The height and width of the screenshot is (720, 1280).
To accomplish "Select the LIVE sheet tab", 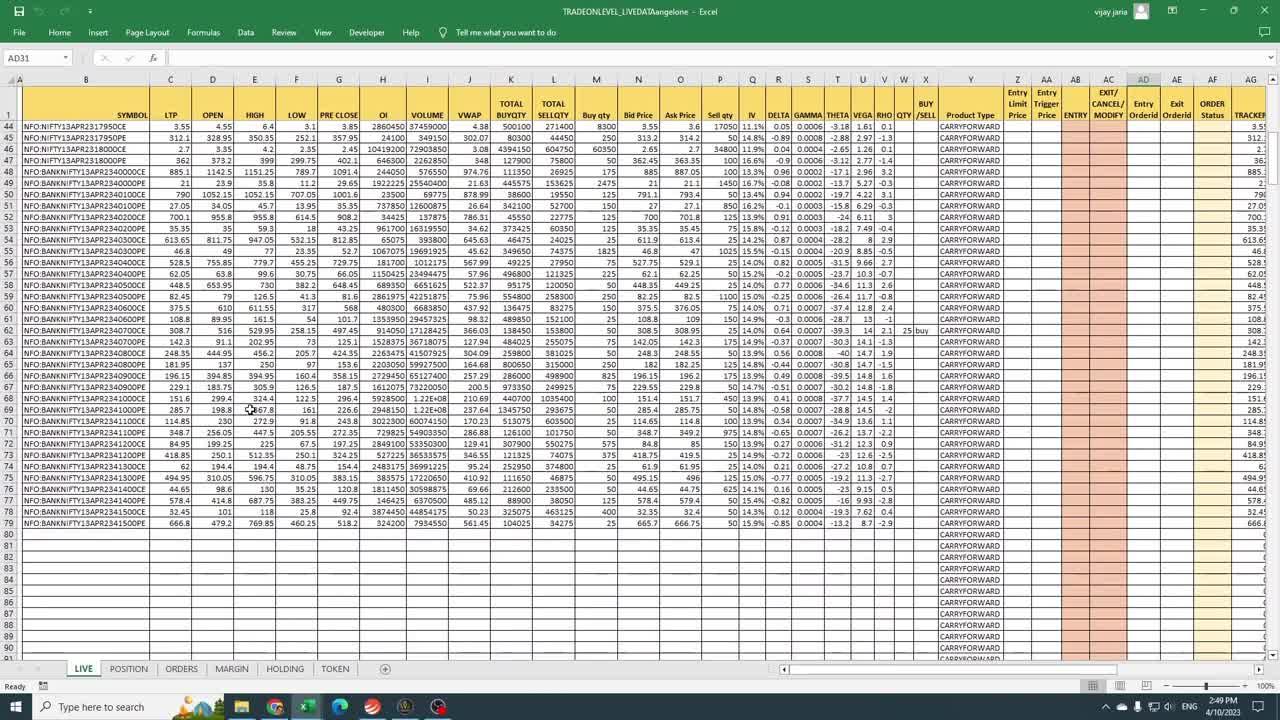I will point(83,669).
